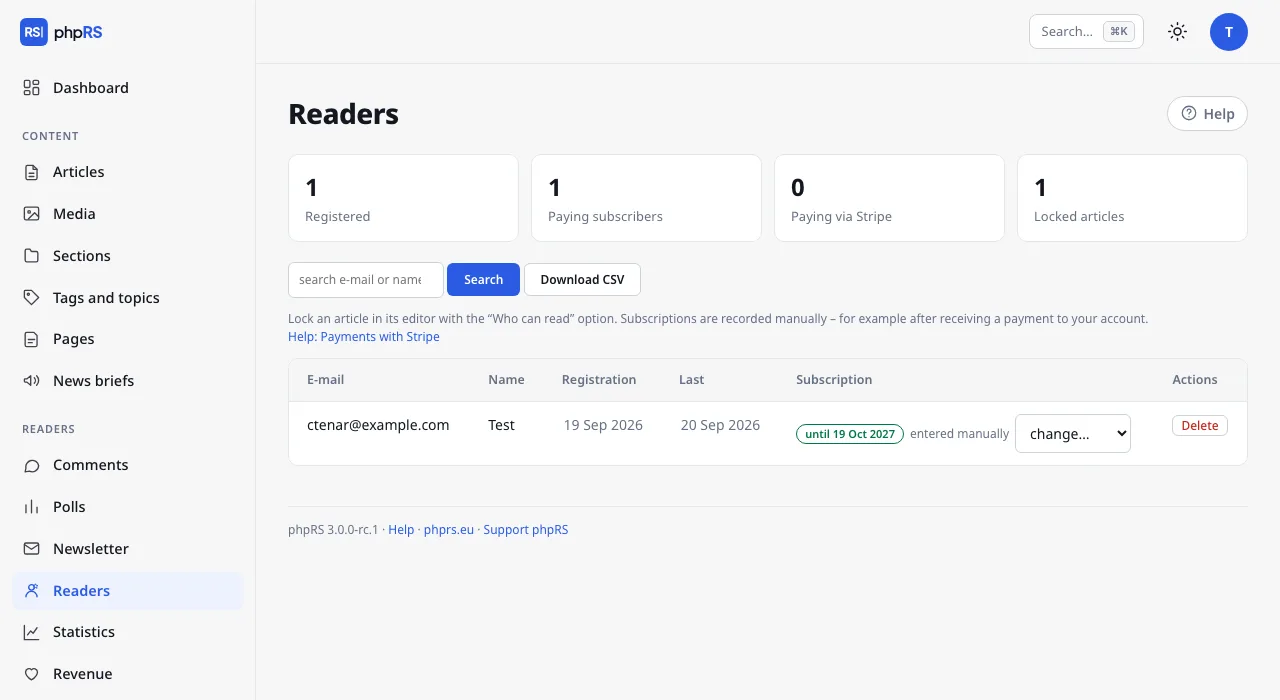Go to Articles in the sidebar
Screen dimensions: 1280x700
click(x=128, y=172)
